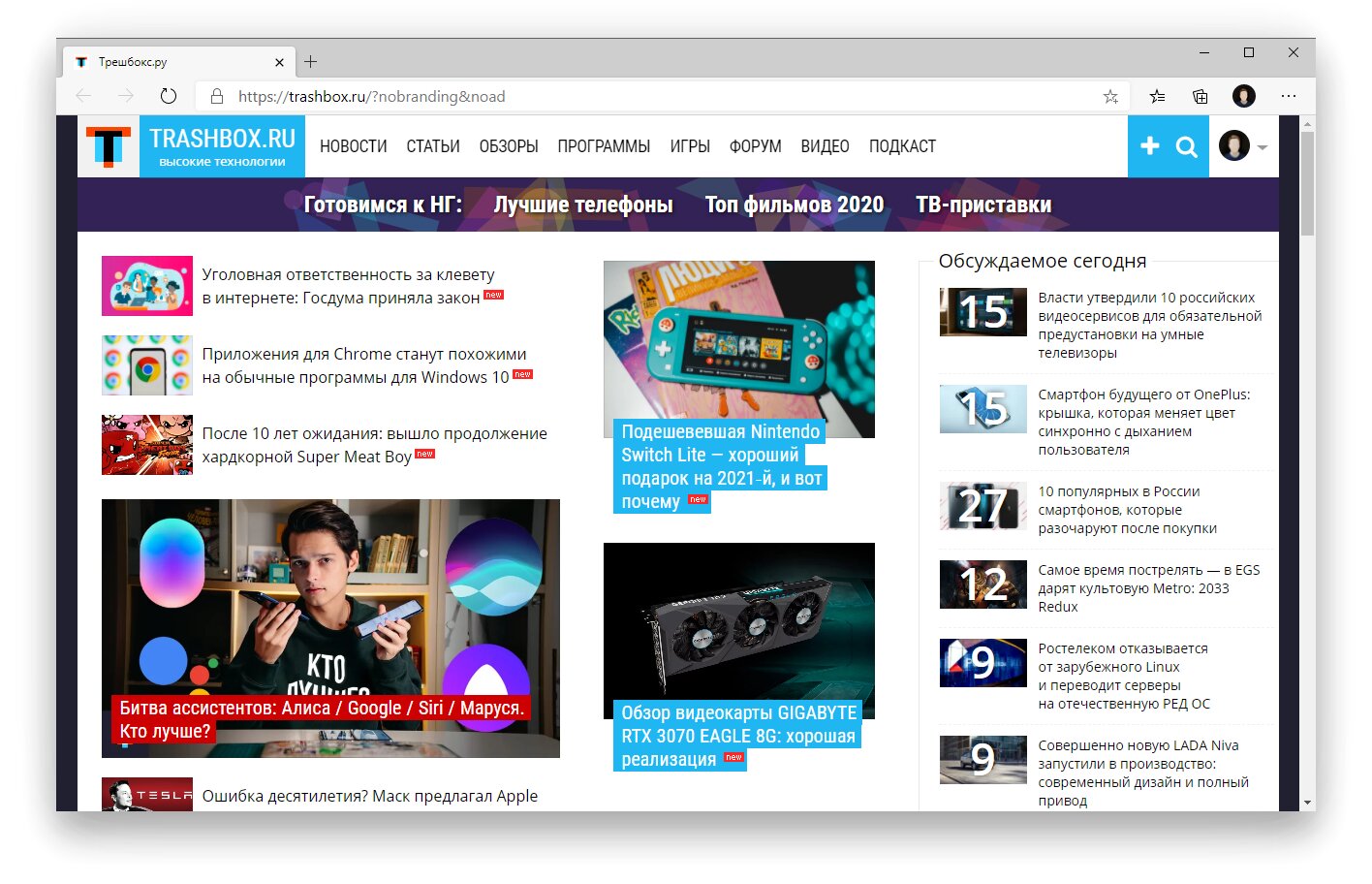The image size is (1372, 884).
Task: Open the defamation law Госдума article
Action: [349, 286]
